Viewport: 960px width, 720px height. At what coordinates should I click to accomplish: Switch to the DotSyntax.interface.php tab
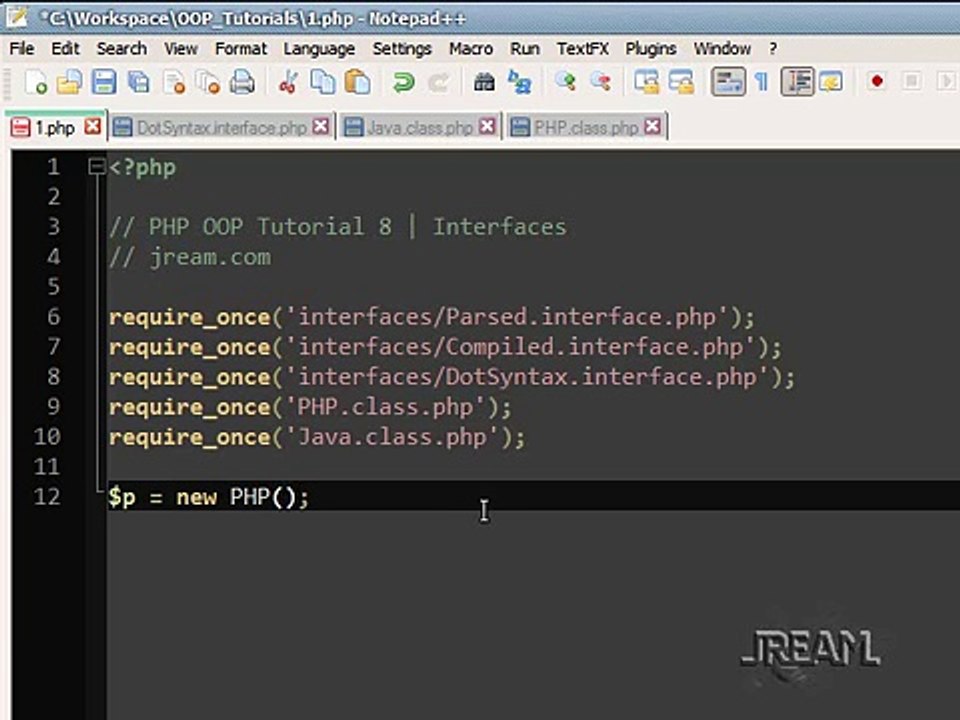tap(222, 127)
